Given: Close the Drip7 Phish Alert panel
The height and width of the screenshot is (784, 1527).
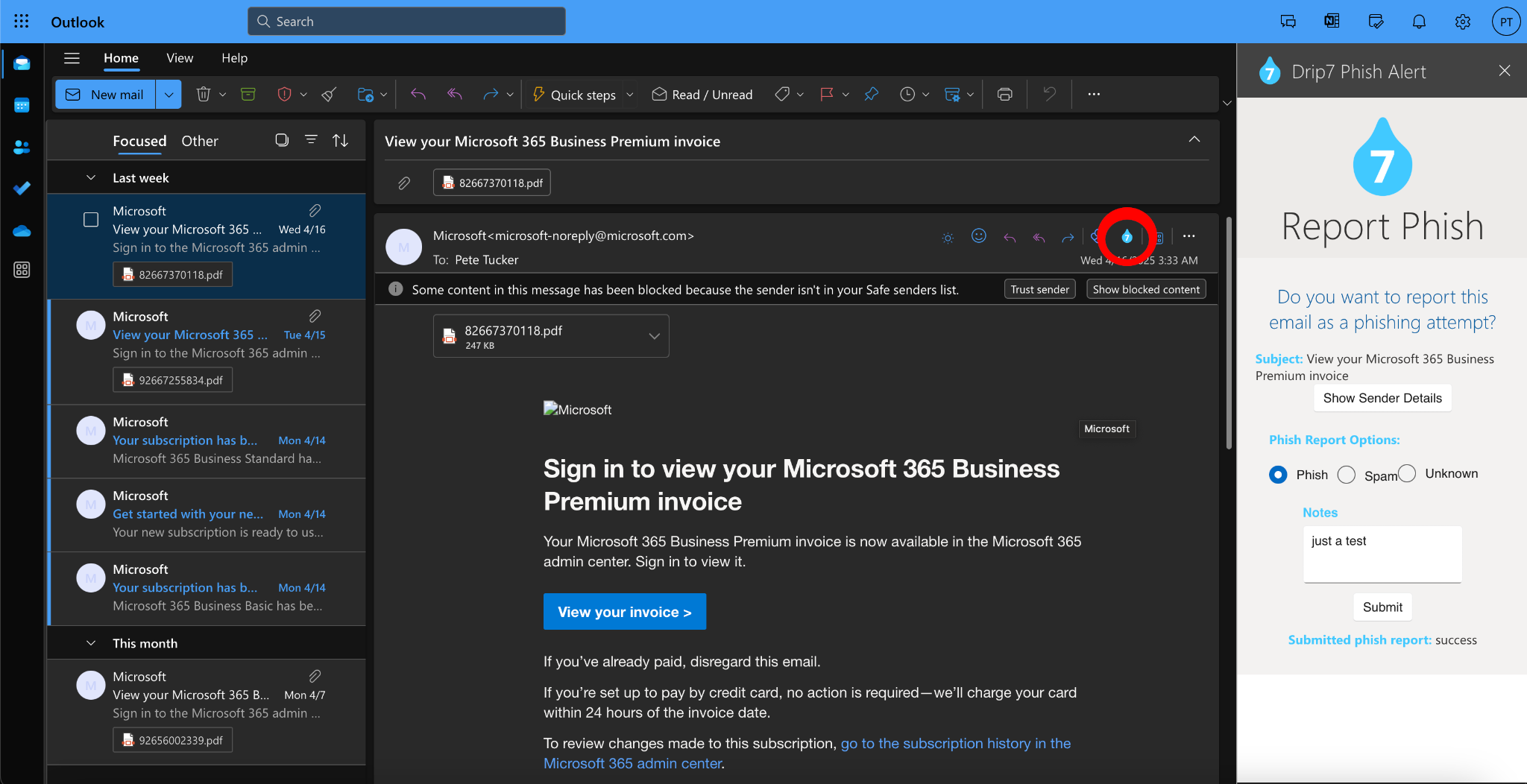Looking at the screenshot, I should click(x=1505, y=71).
